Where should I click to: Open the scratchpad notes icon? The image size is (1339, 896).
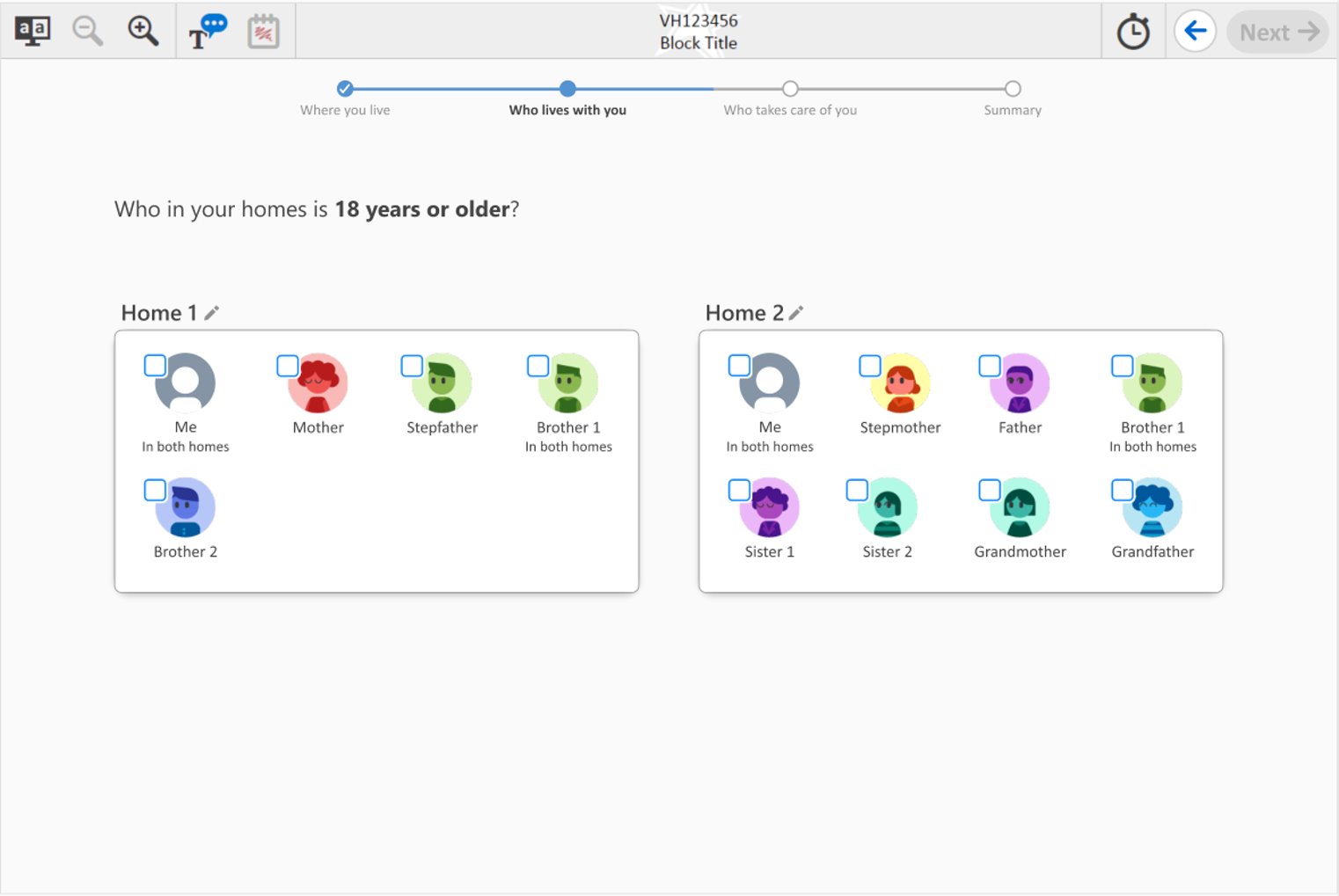click(263, 32)
